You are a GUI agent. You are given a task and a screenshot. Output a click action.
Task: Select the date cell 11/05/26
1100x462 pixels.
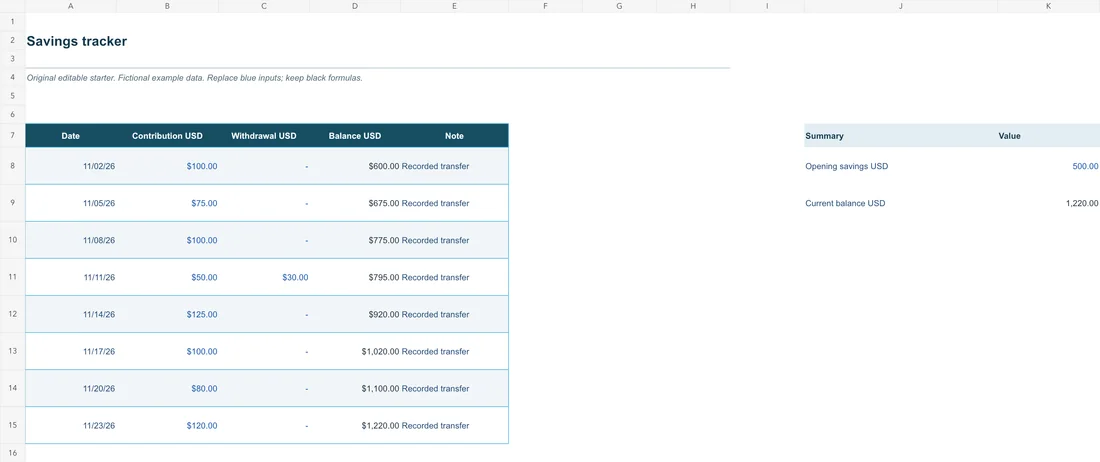[71, 203]
